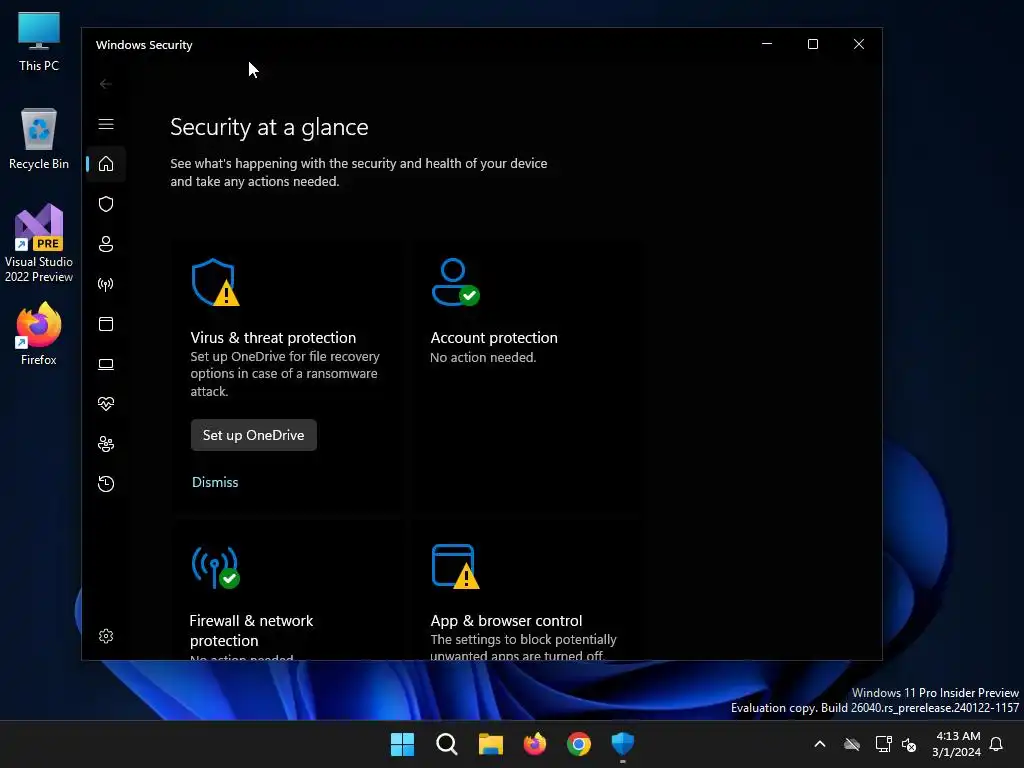Launch Firefox from taskbar
This screenshot has height=768, width=1024.
[x=535, y=744]
